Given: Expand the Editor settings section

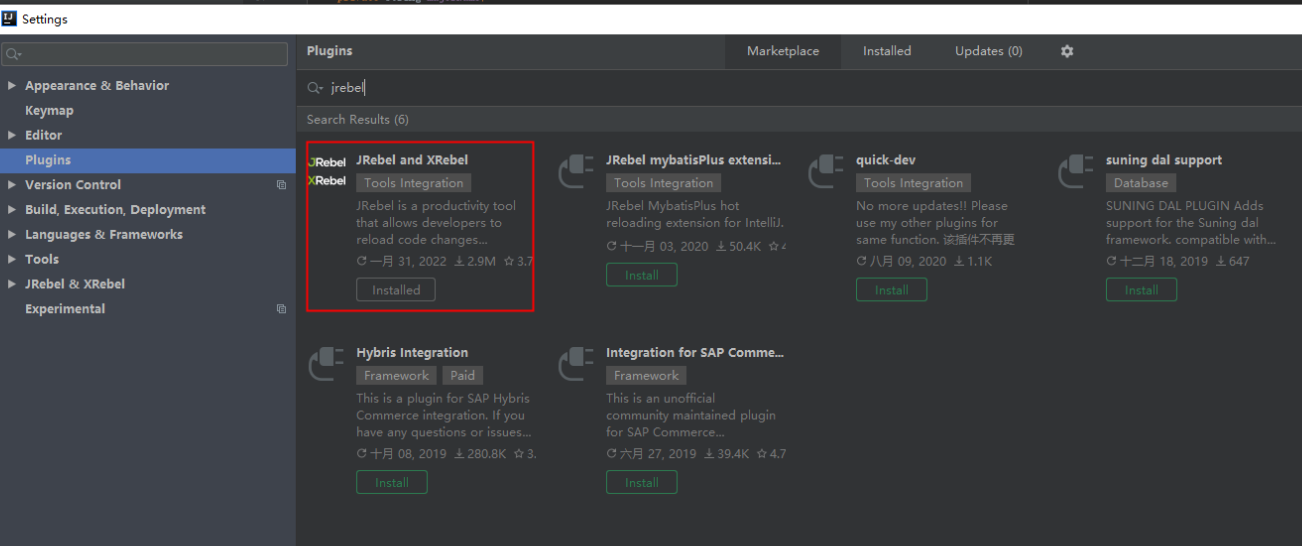Looking at the screenshot, I should (x=12, y=135).
